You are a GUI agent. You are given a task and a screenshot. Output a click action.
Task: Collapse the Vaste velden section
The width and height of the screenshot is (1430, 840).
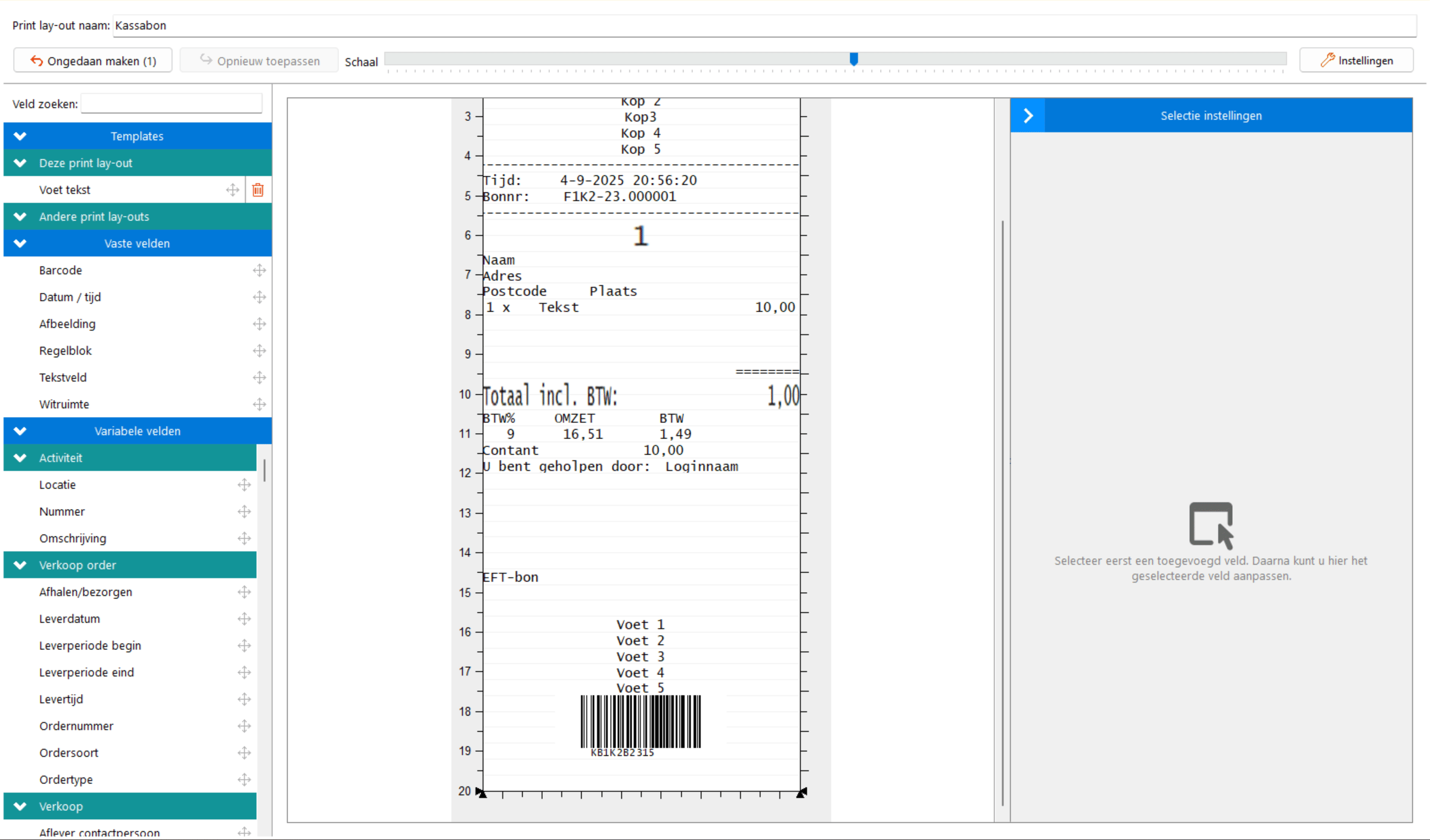[20, 244]
